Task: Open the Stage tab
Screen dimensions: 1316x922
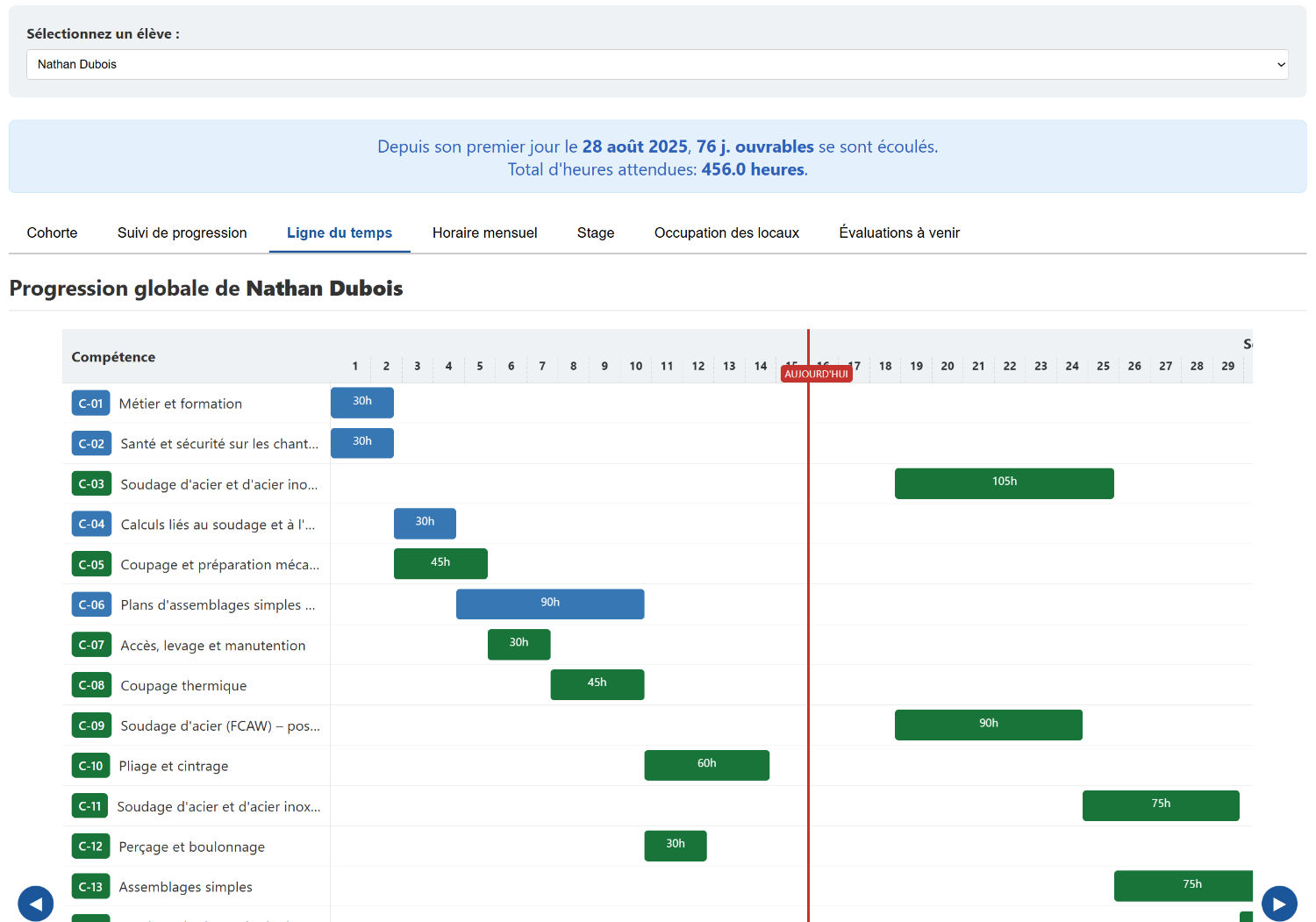Action: point(596,232)
